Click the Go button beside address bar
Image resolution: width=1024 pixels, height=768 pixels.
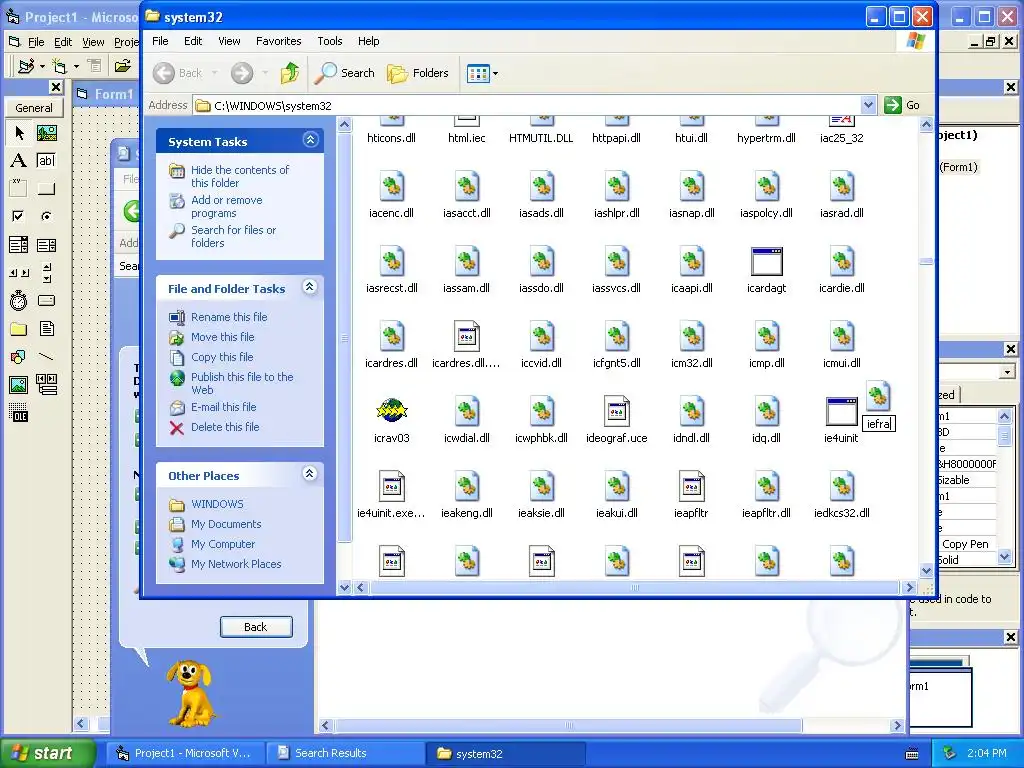[903, 105]
